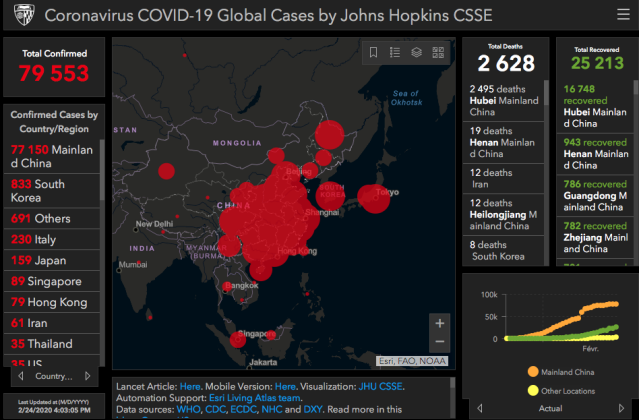Select 35 Thailand row

[52, 343]
